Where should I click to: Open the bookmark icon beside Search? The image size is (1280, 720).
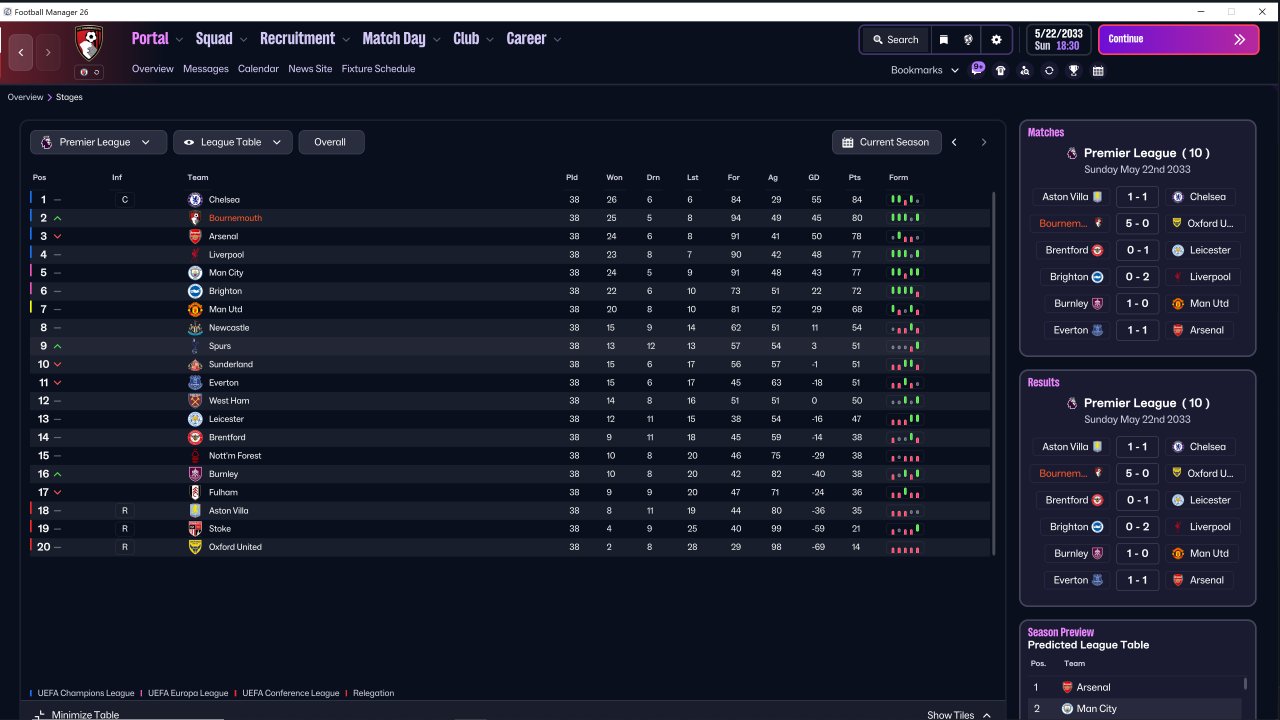pyautogui.click(x=943, y=40)
